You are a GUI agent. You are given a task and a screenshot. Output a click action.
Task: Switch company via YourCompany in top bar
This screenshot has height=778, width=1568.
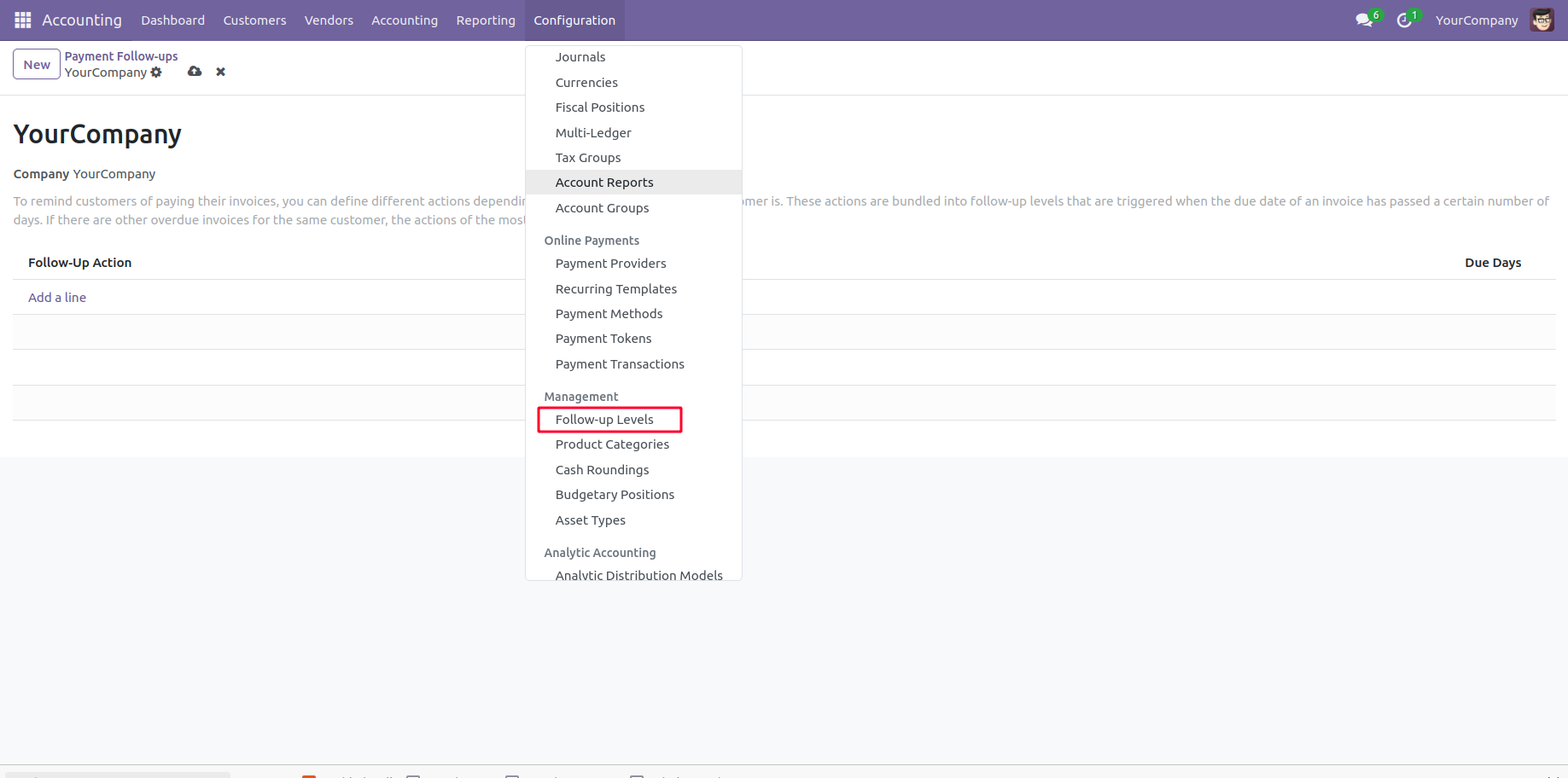(1476, 20)
